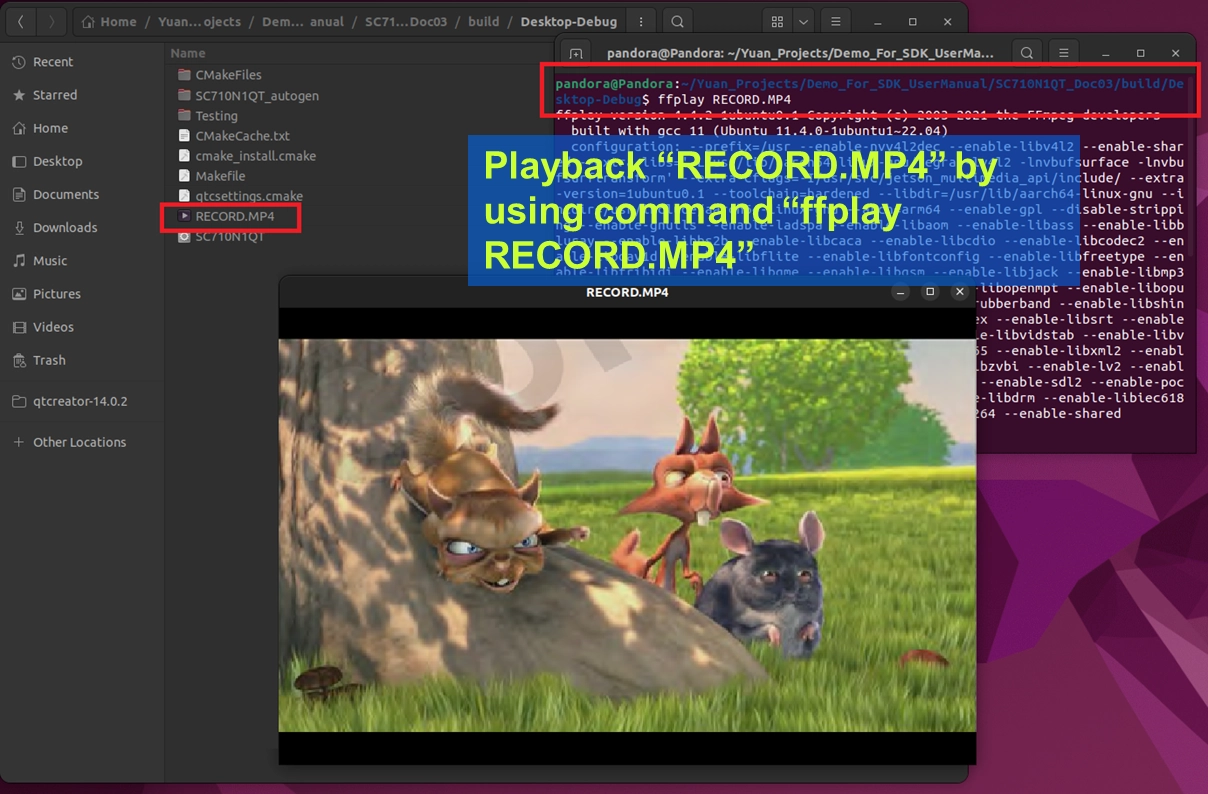Image resolution: width=1208 pixels, height=794 pixels.
Task: Open Pictures folder in sidebar
Action: click(82, 293)
